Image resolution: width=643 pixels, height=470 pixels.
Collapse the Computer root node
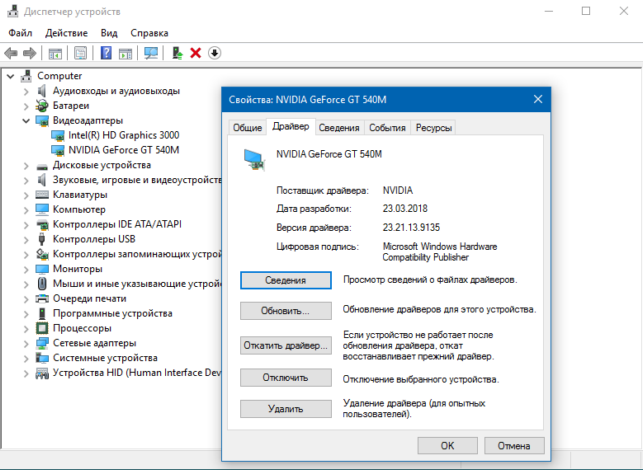pyautogui.click(x=11, y=76)
